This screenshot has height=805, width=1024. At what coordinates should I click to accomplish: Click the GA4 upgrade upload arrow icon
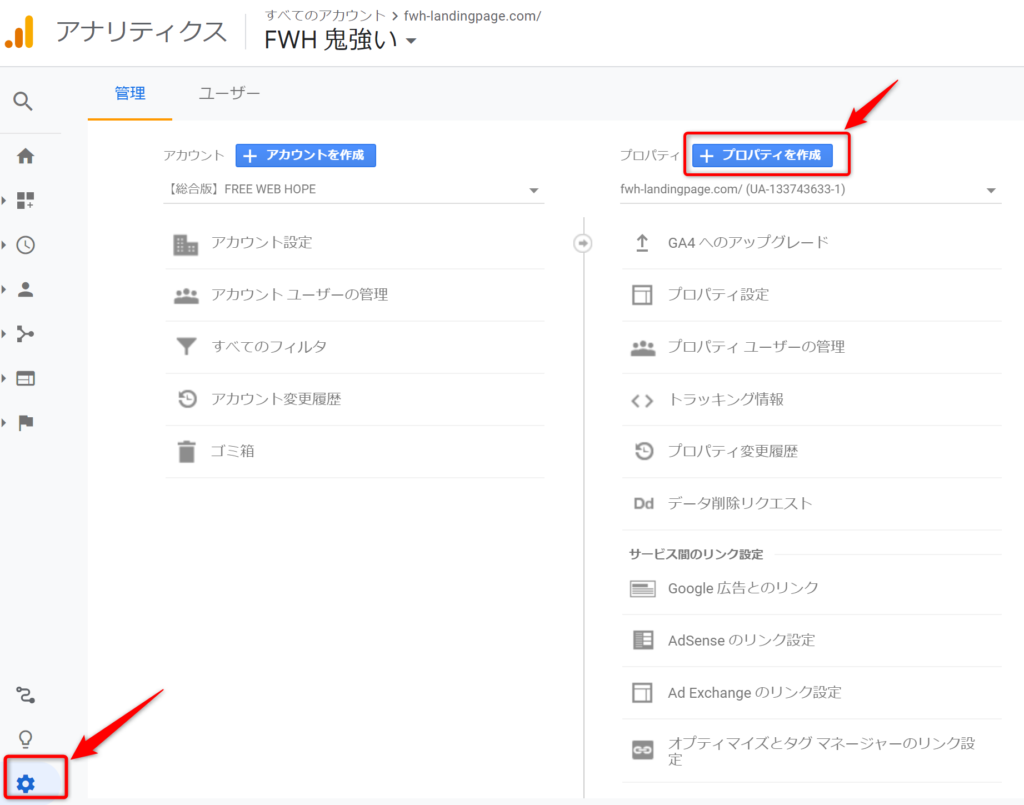[x=642, y=243]
